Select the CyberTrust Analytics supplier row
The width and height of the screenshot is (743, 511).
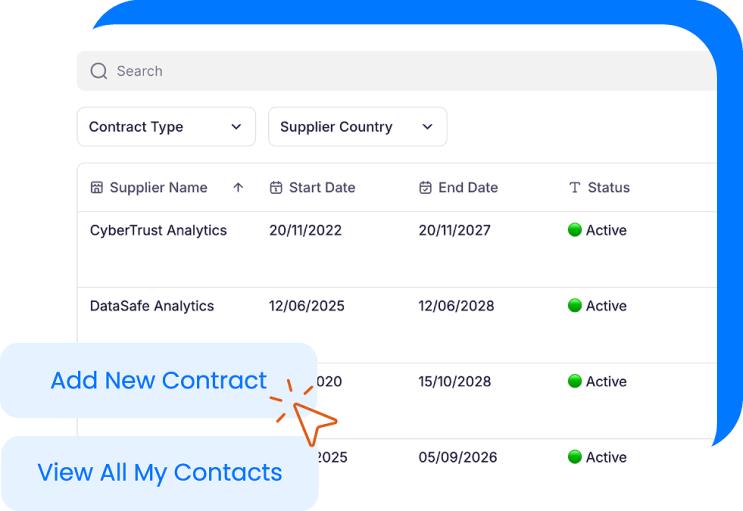[x=158, y=230]
